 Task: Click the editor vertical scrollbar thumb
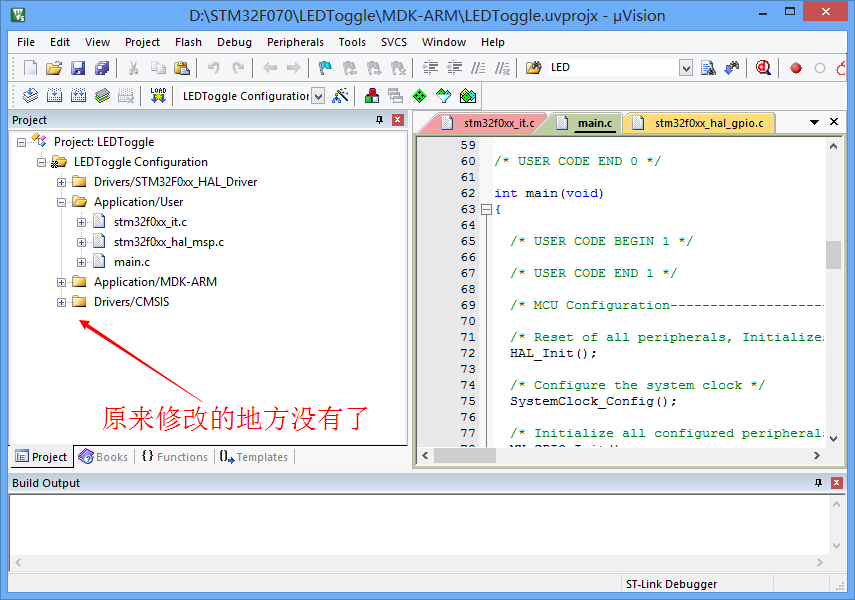pos(833,255)
